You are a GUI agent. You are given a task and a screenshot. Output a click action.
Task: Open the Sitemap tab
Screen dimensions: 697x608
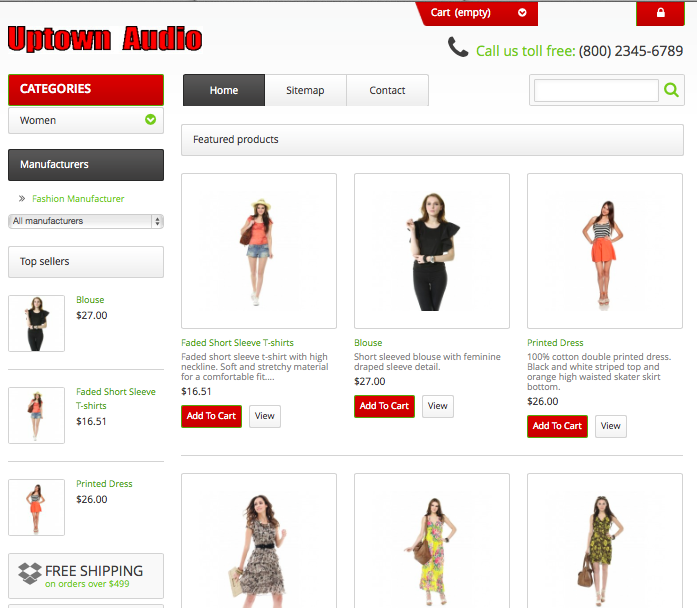305,90
